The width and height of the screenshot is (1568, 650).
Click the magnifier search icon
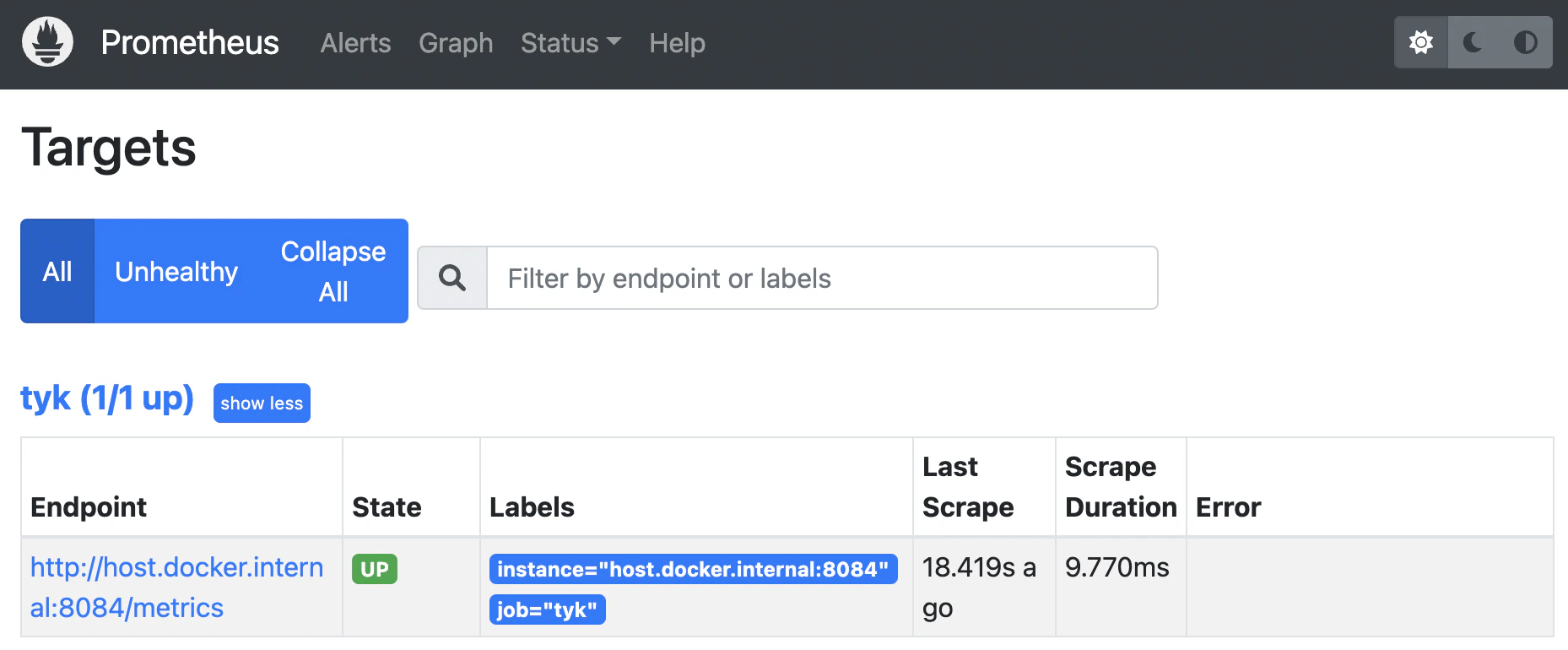click(452, 278)
